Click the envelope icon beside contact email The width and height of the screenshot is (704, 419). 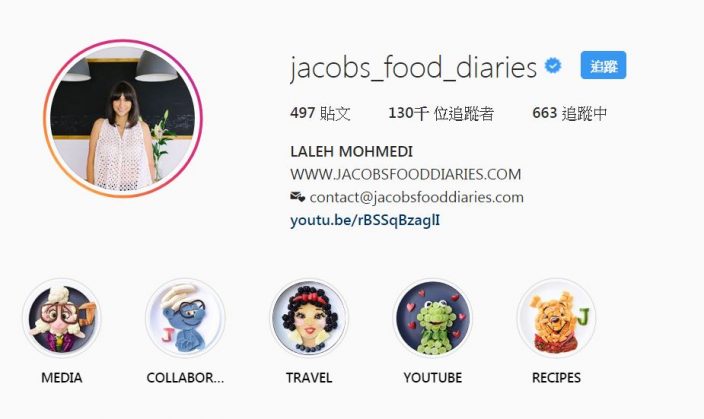[x=297, y=197]
